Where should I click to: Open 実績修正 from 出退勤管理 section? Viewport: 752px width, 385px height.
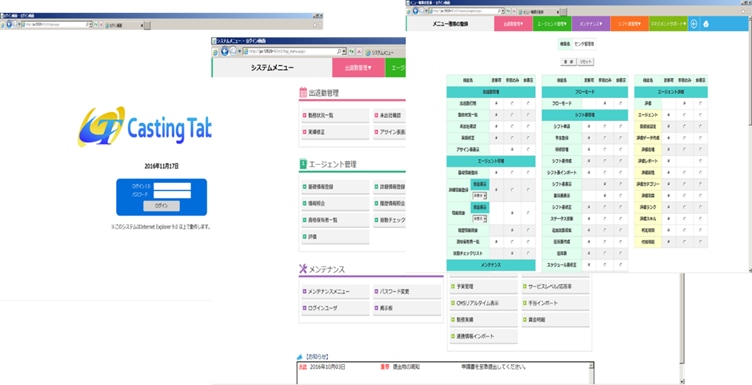click(335, 132)
